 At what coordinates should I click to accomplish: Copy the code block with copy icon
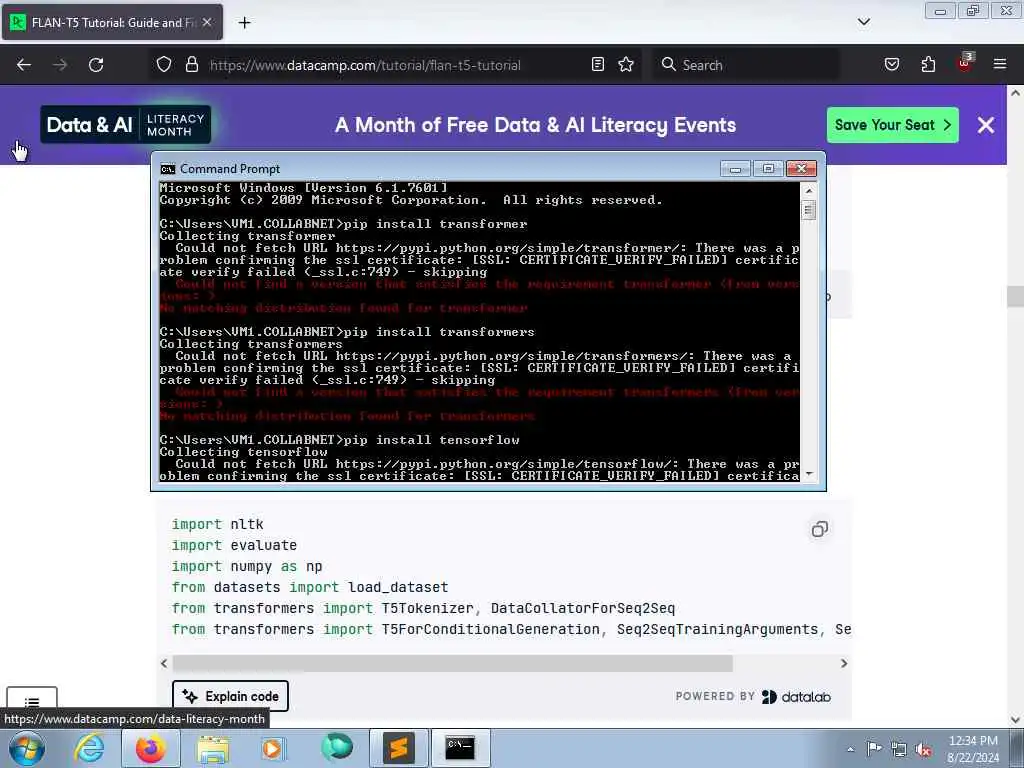pos(820,529)
